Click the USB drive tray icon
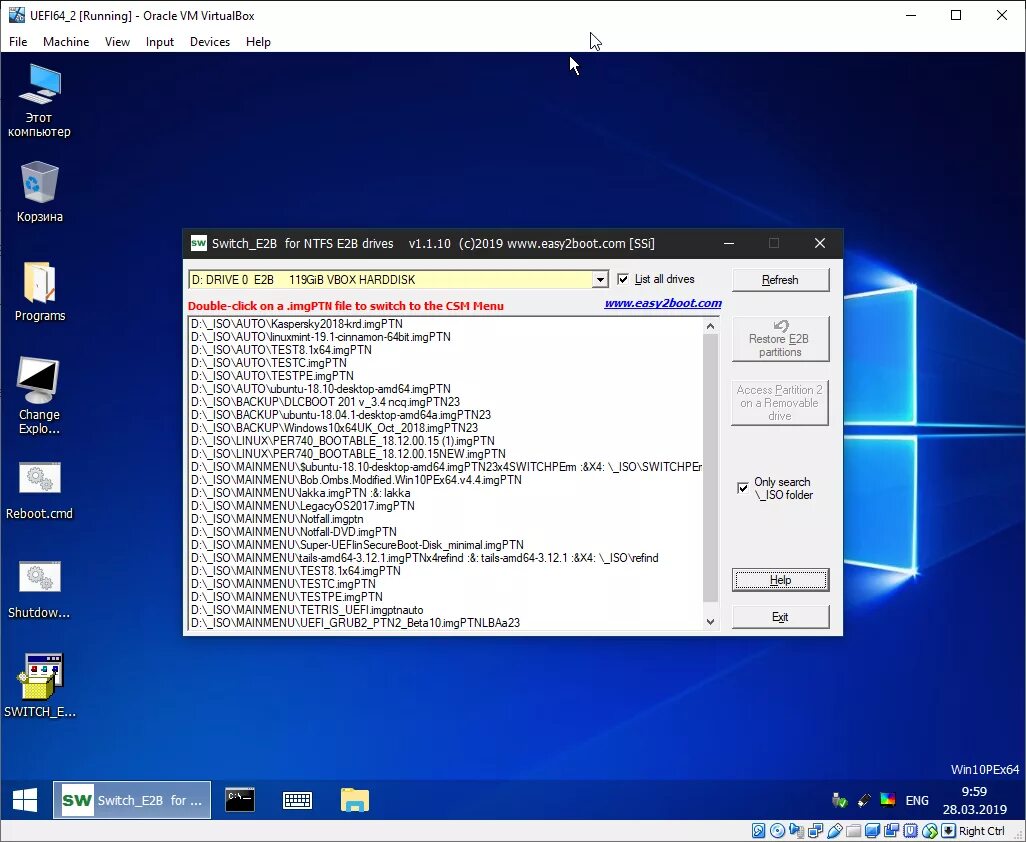Screen dimensions: 1026x842 (x=864, y=799)
